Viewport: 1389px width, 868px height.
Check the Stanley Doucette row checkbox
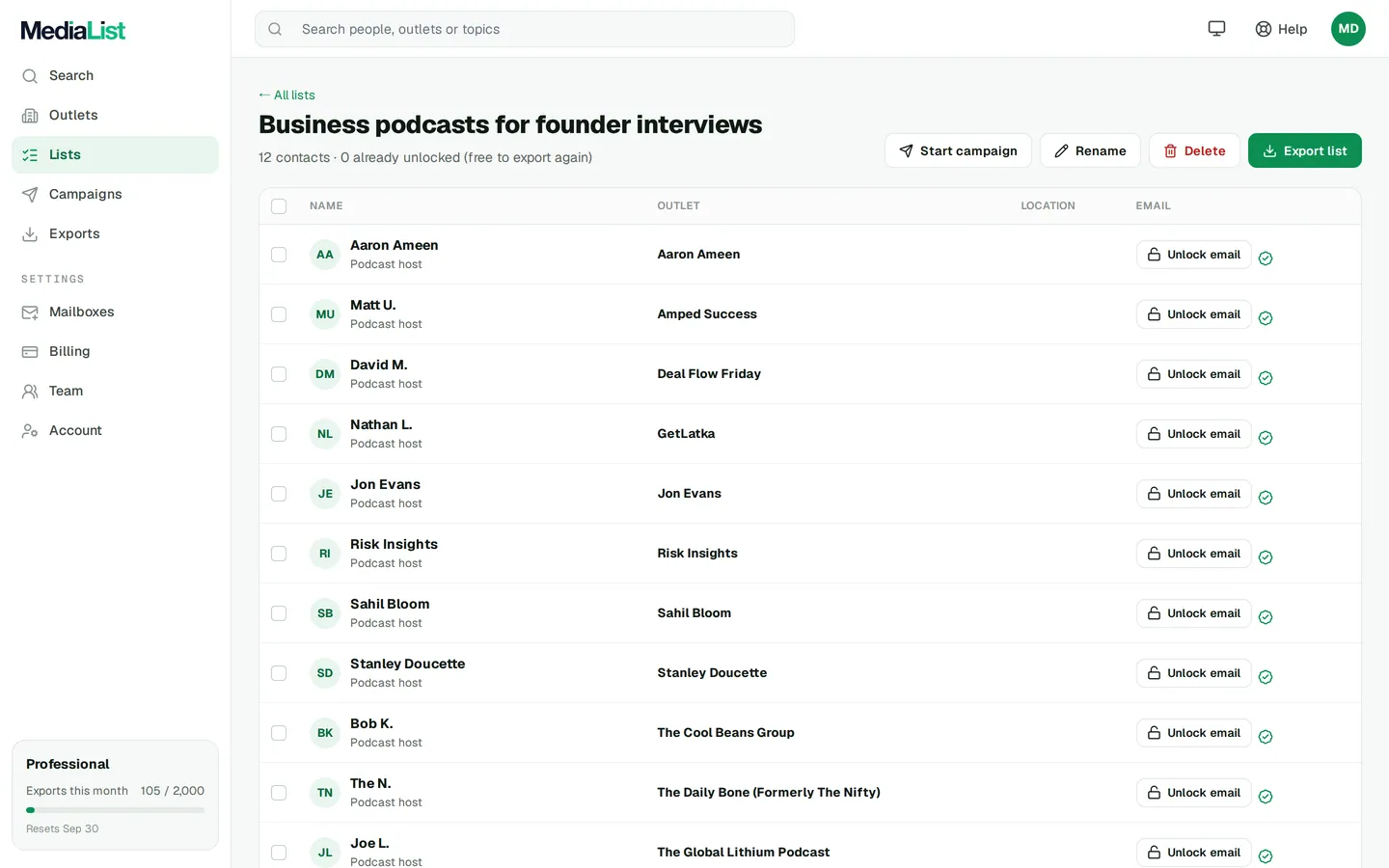click(279, 673)
